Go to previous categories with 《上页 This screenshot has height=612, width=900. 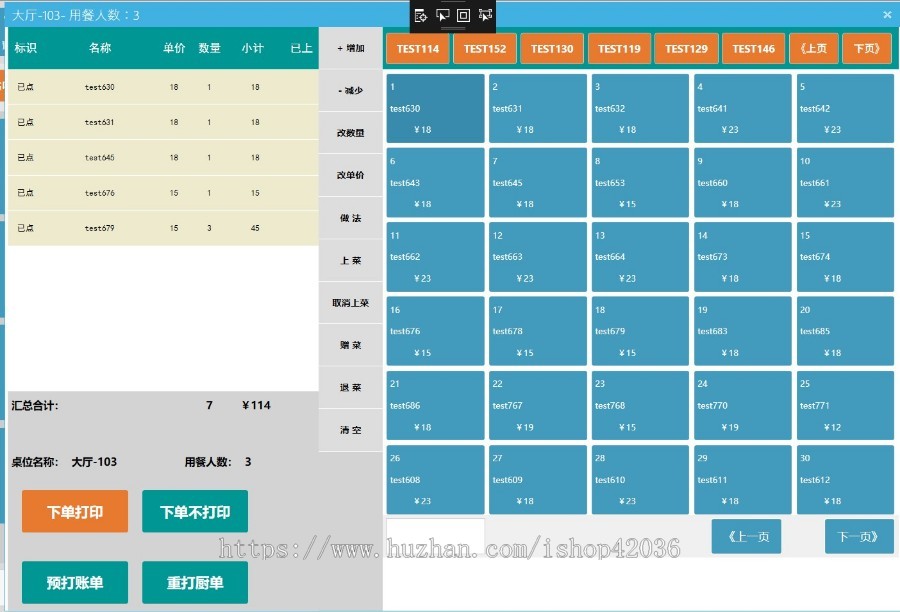pos(814,49)
